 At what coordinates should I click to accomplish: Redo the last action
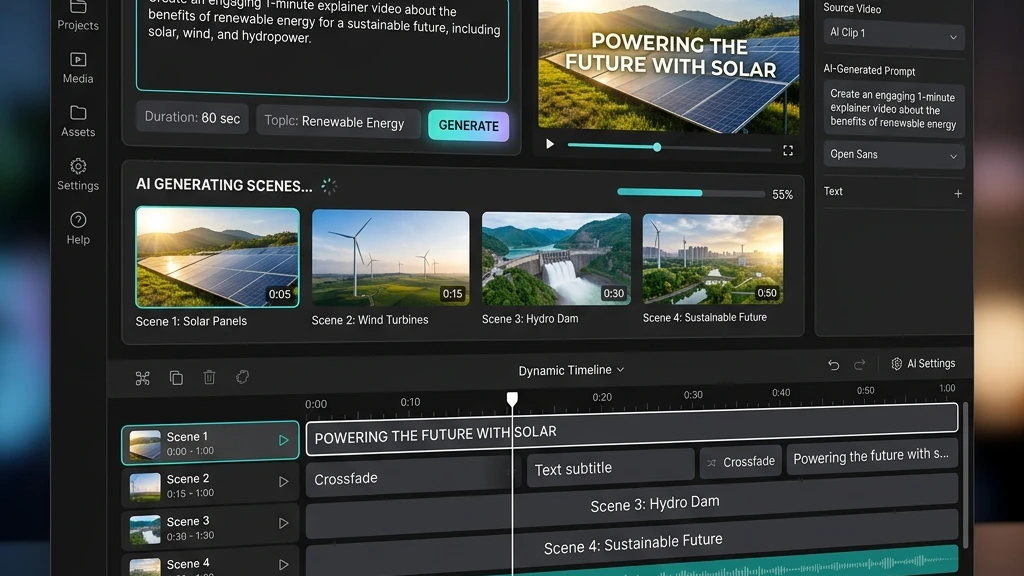(x=859, y=364)
